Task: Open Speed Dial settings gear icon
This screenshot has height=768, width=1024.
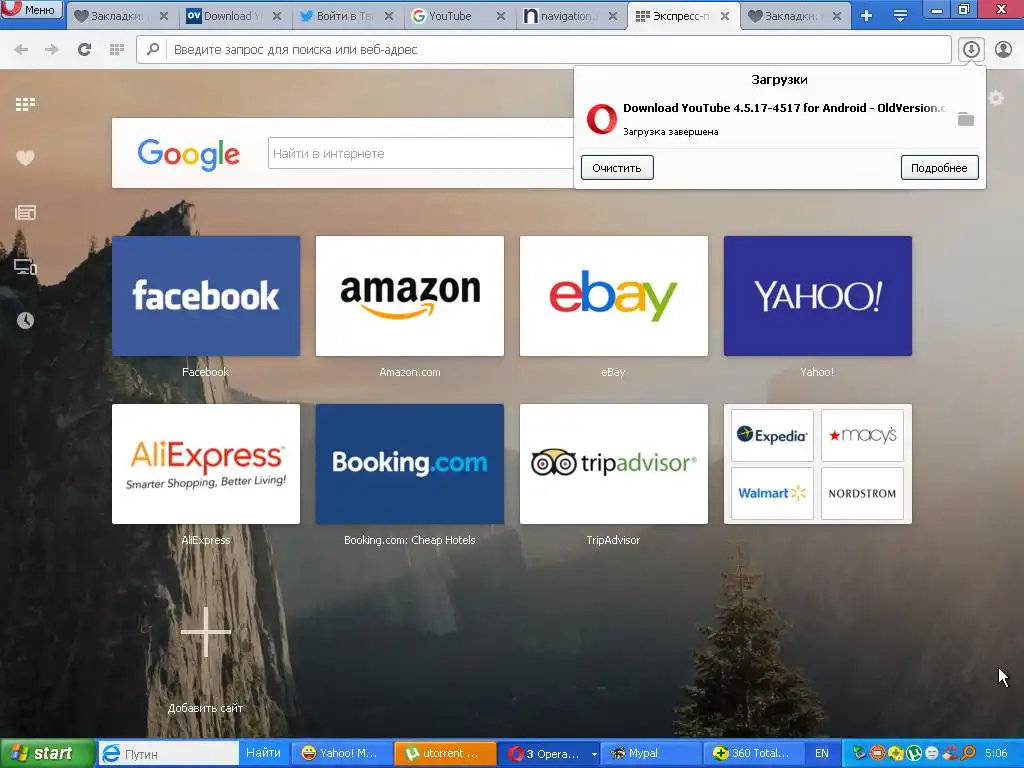Action: pos(996,98)
